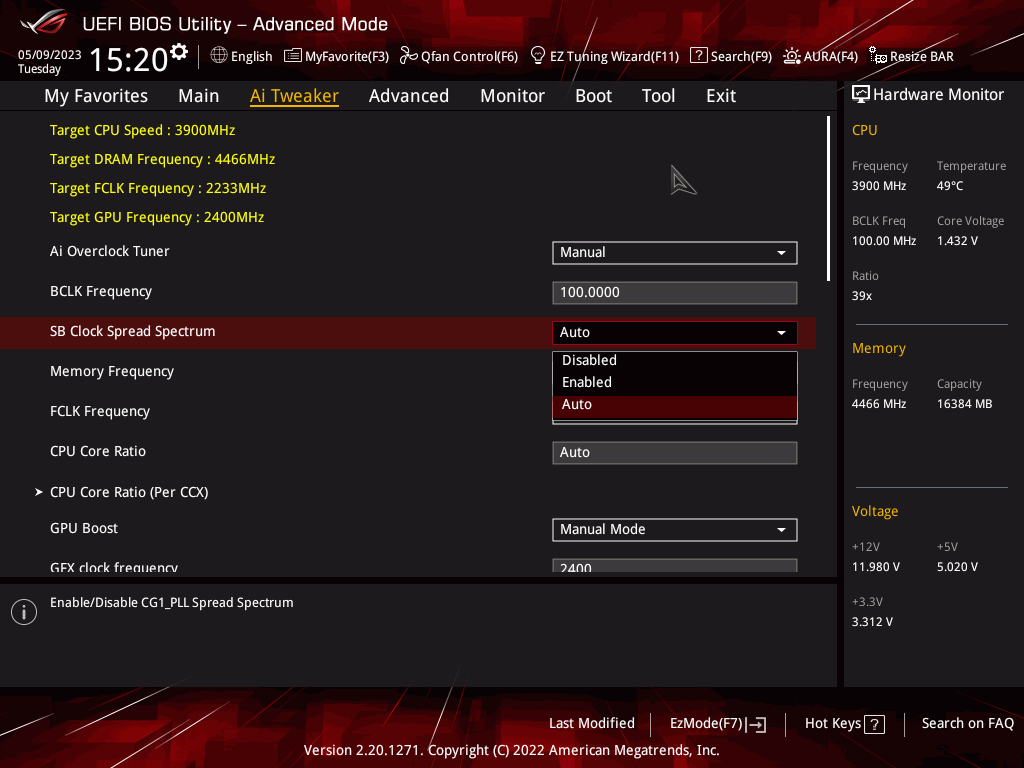
Task: Click BCLK Freq 100.00 MHz value
Action: [884, 241]
